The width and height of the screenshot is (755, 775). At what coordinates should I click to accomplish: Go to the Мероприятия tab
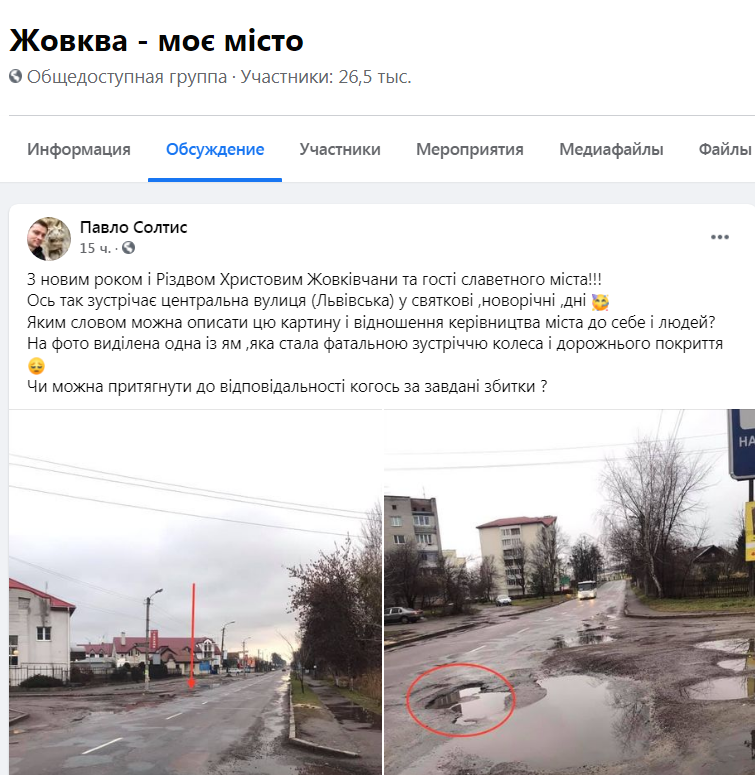coord(469,149)
